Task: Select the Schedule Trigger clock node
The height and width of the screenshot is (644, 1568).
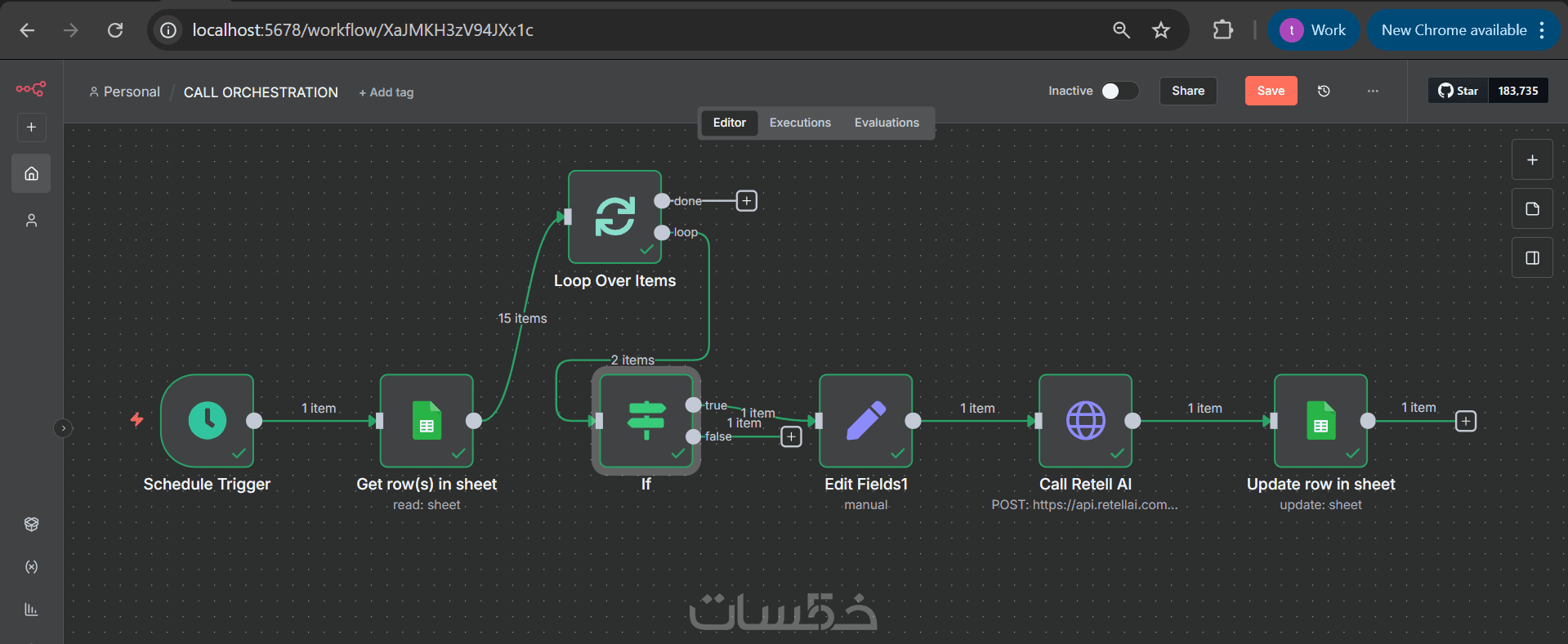Action: click(x=208, y=421)
